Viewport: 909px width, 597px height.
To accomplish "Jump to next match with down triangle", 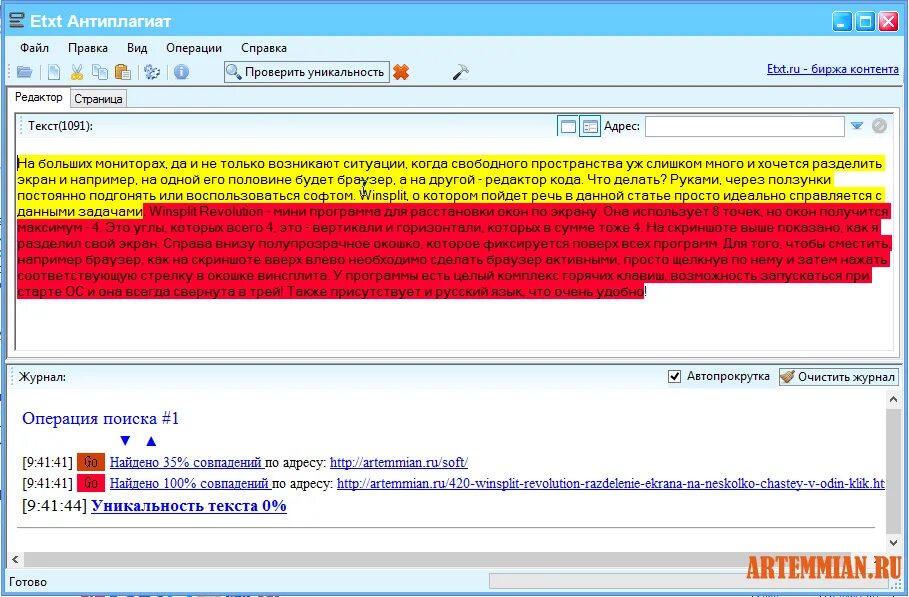I will (125, 441).
